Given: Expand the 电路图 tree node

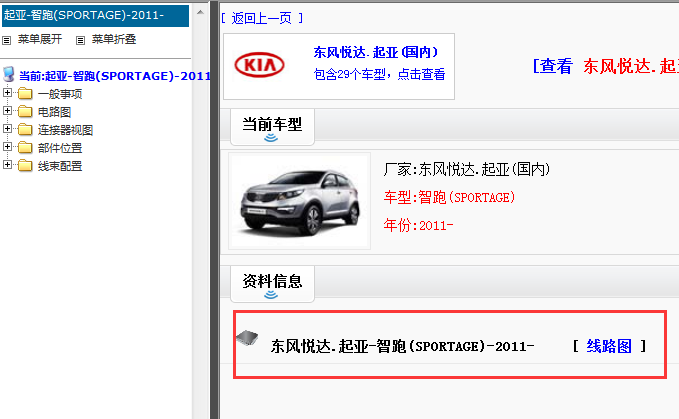Looking at the screenshot, I should point(7,111).
